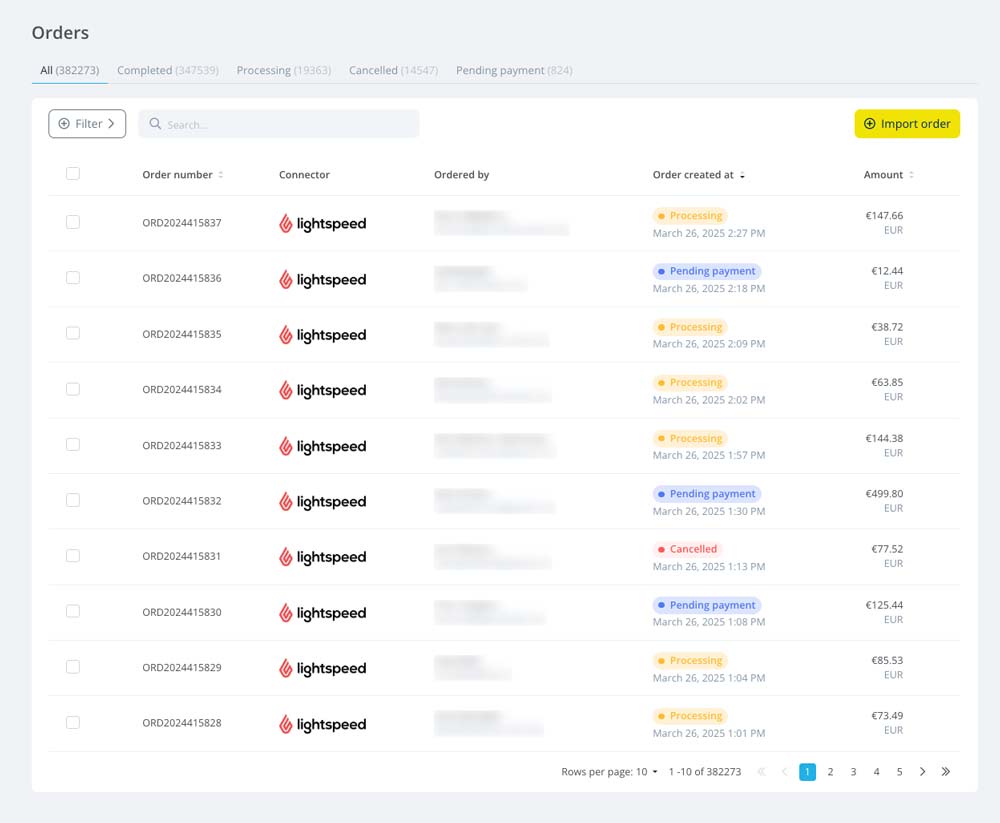Switch to the Cancelled tab
This screenshot has width=1000, height=823.
pyautogui.click(x=393, y=70)
